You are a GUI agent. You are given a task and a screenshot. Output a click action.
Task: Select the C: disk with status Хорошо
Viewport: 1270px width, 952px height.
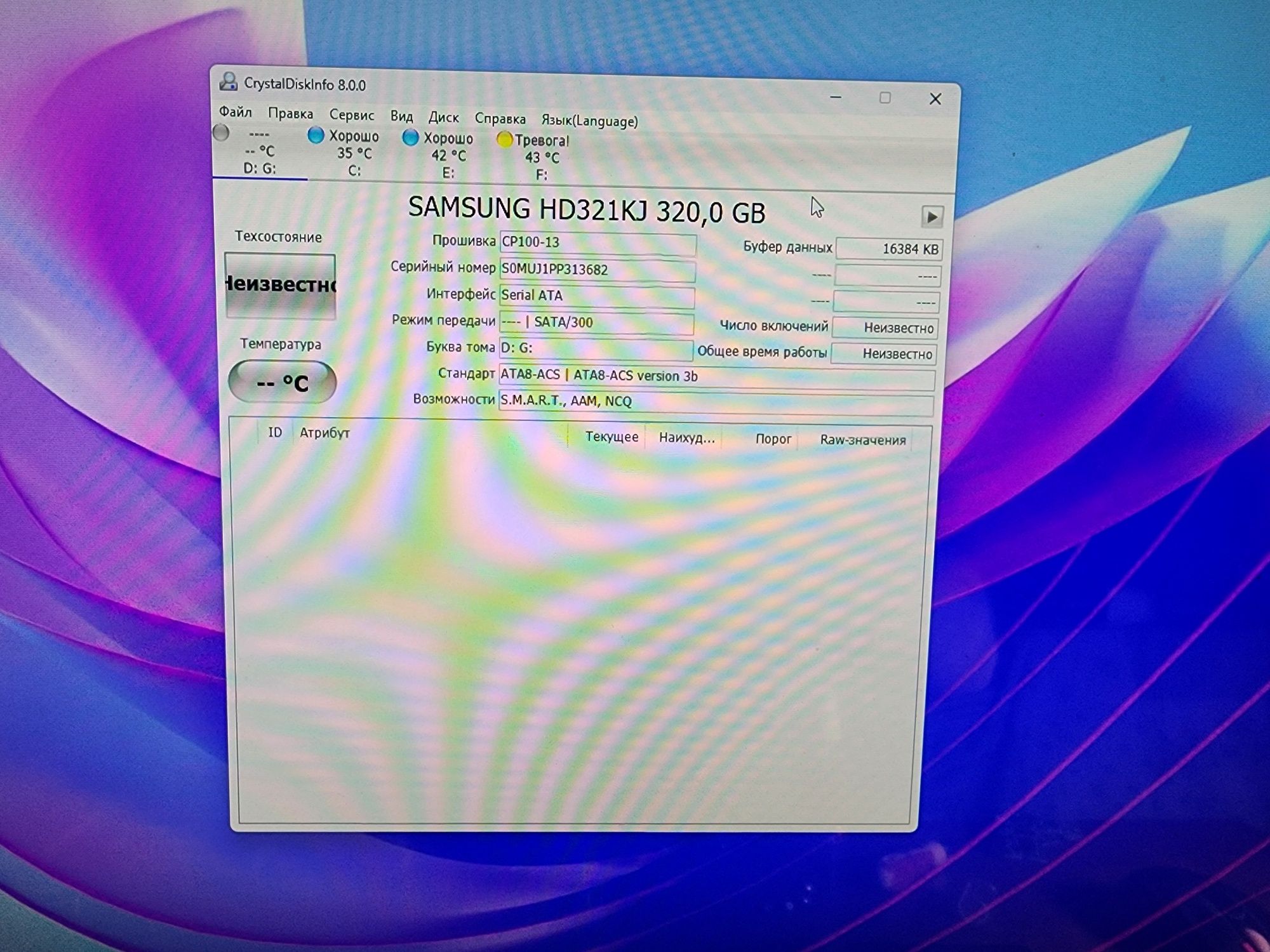click(x=354, y=153)
